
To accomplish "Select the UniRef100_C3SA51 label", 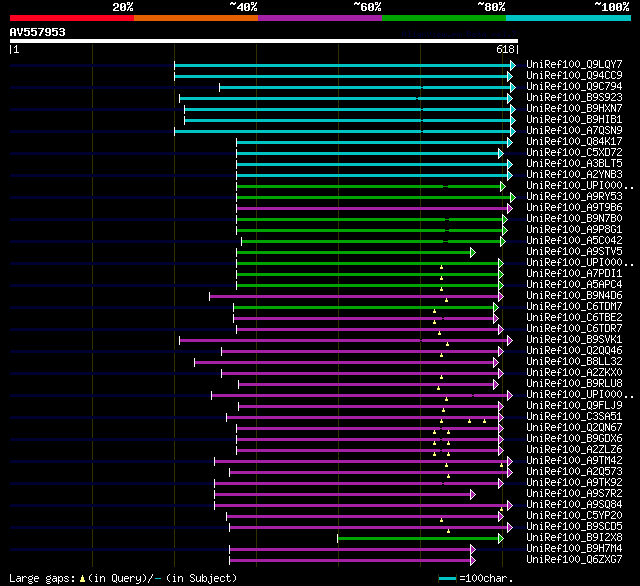I will pyautogui.click(x=574, y=417).
